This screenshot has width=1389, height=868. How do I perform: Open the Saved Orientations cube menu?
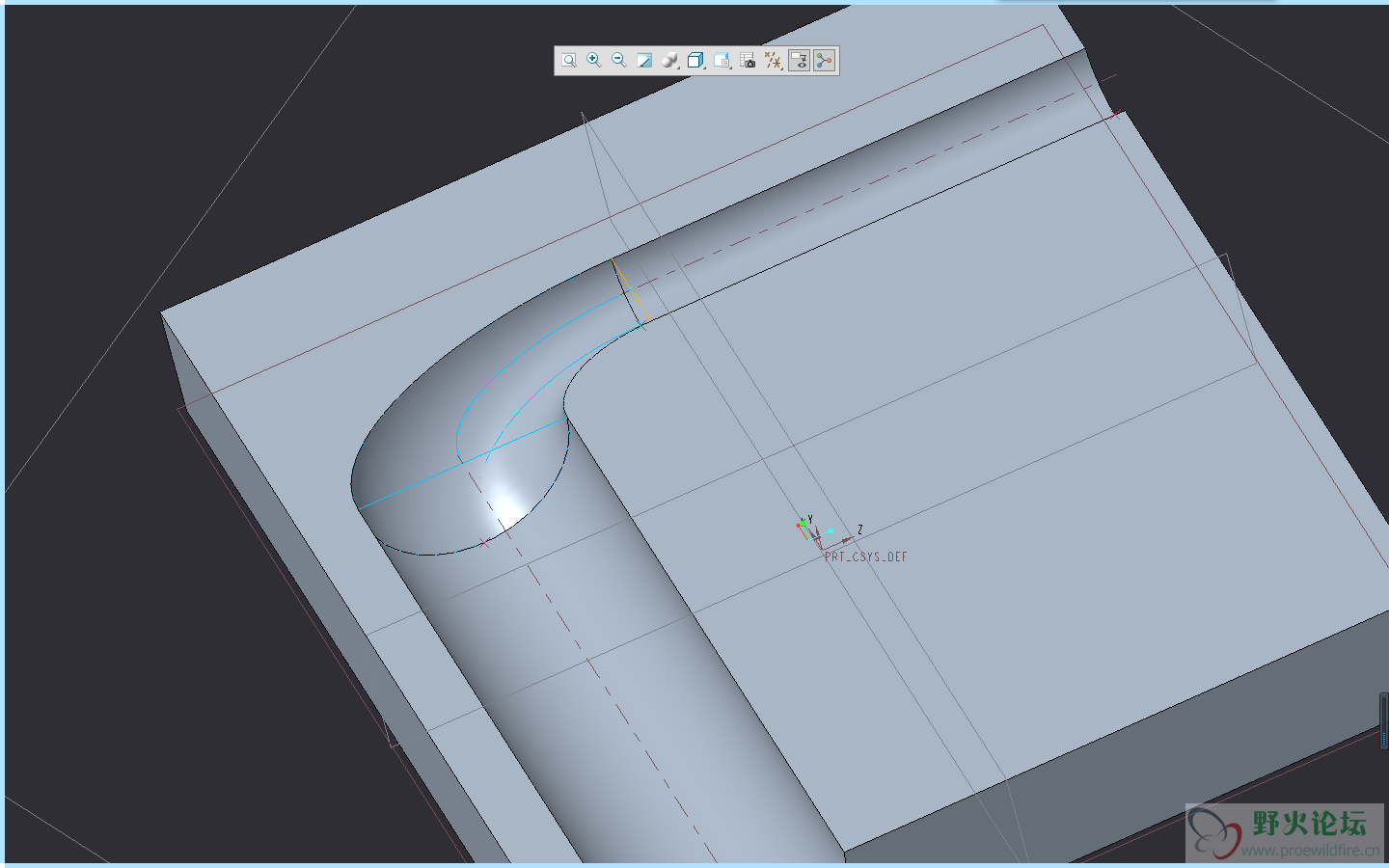coord(695,61)
